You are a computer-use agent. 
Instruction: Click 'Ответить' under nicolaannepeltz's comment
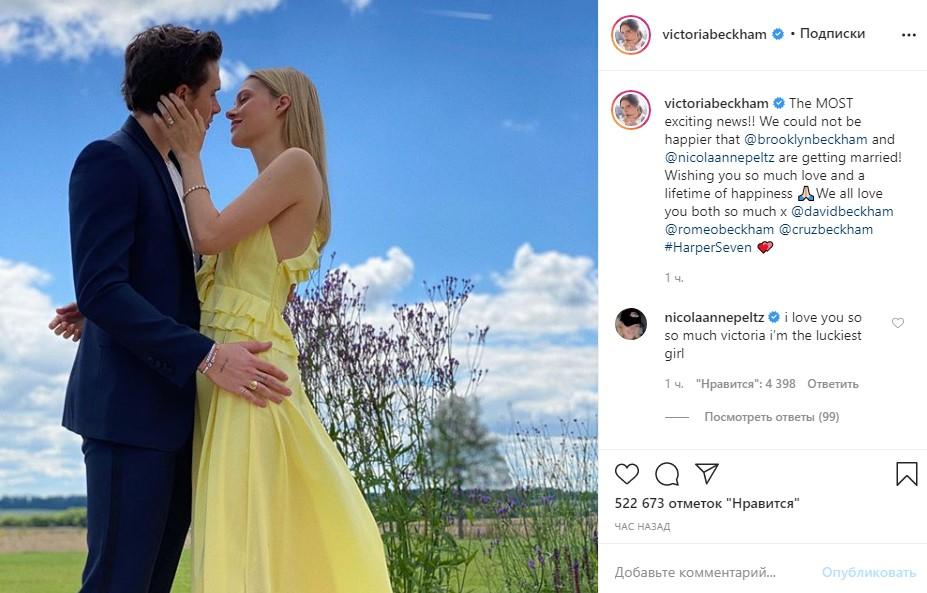click(832, 384)
